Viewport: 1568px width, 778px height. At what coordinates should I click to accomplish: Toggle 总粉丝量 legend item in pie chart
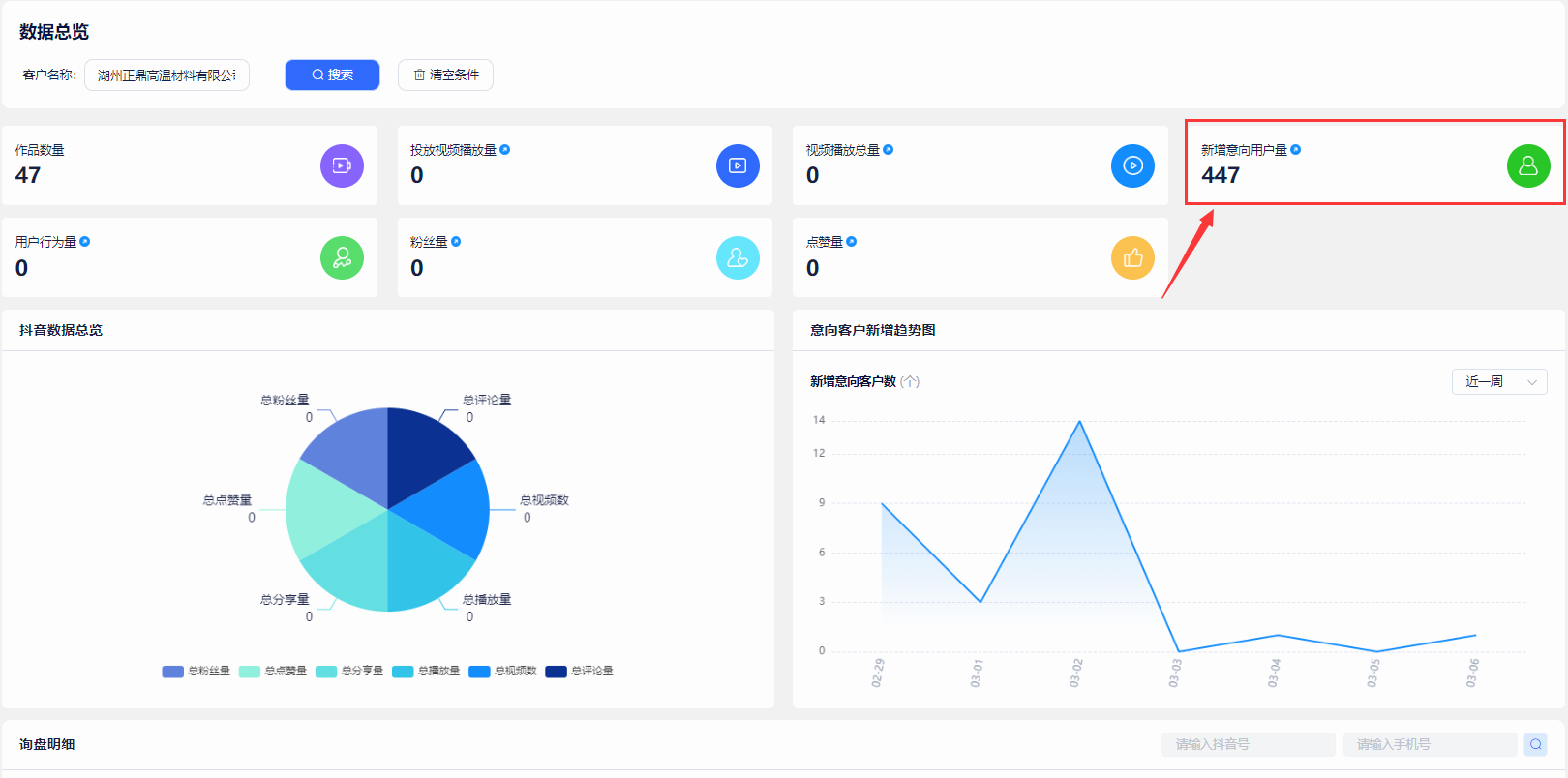point(196,672)
